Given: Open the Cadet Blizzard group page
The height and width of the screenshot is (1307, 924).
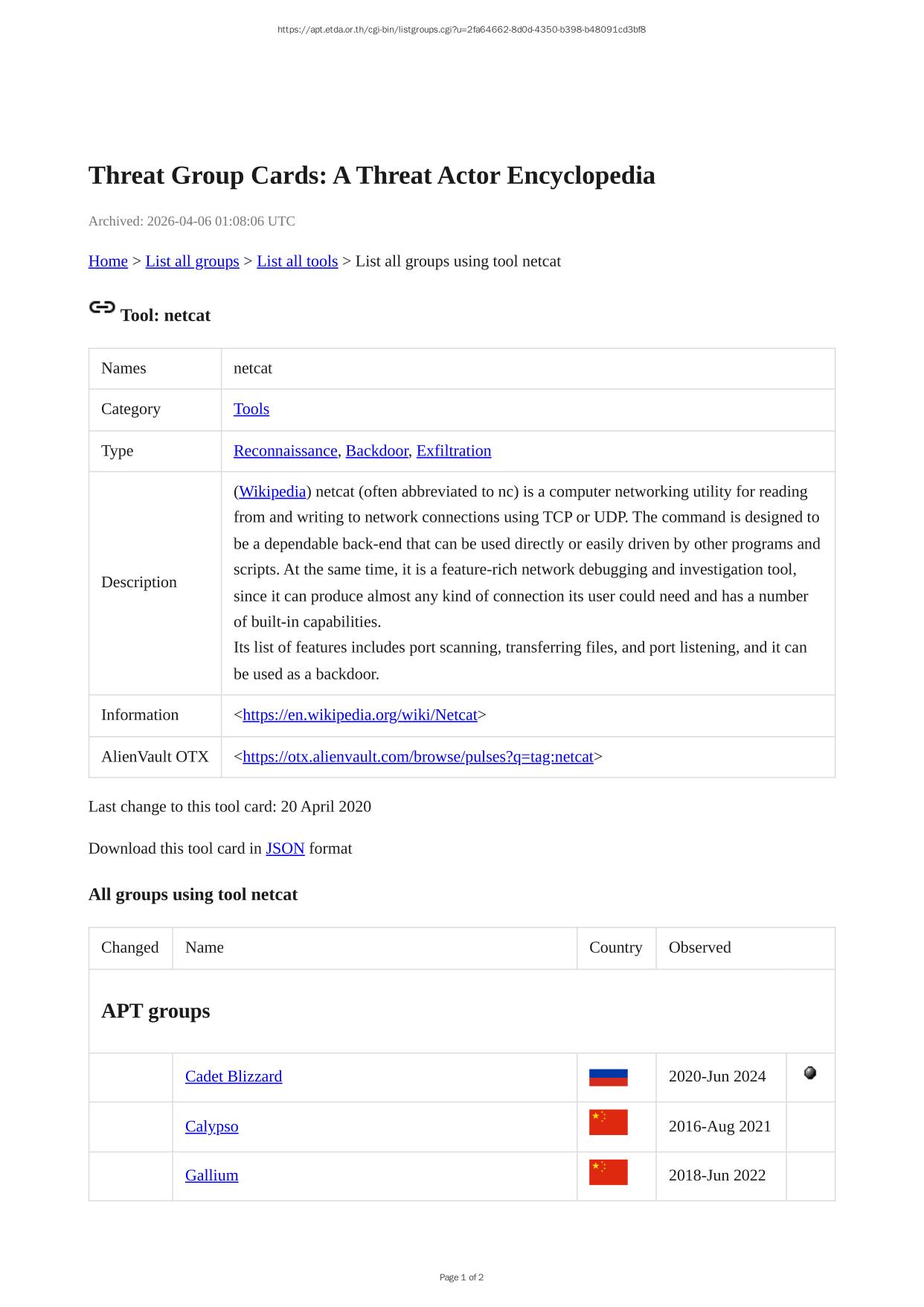Looking at the screenshot, I should click(x=234, y=1076).
